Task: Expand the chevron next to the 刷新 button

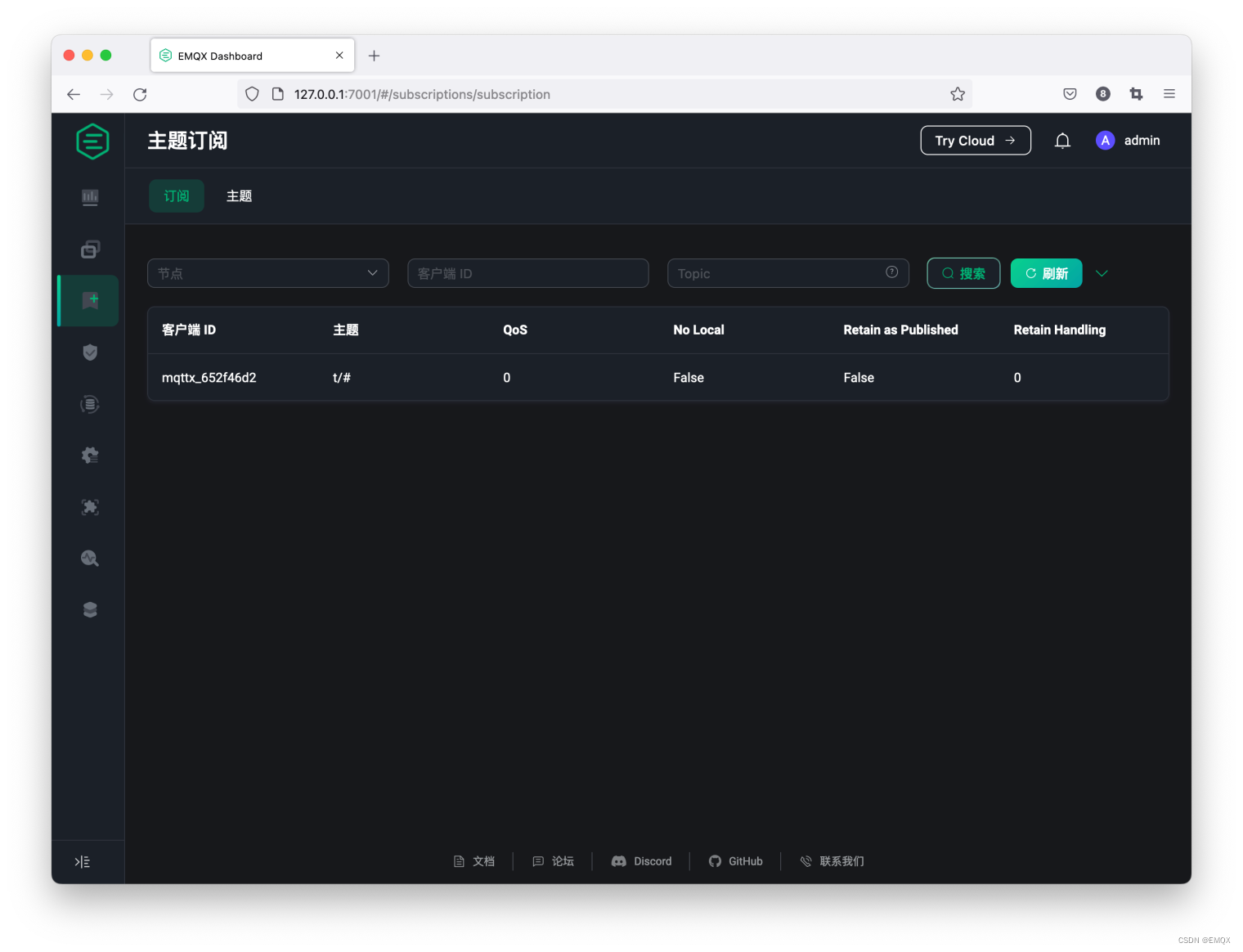Action: click(1102, 273)
